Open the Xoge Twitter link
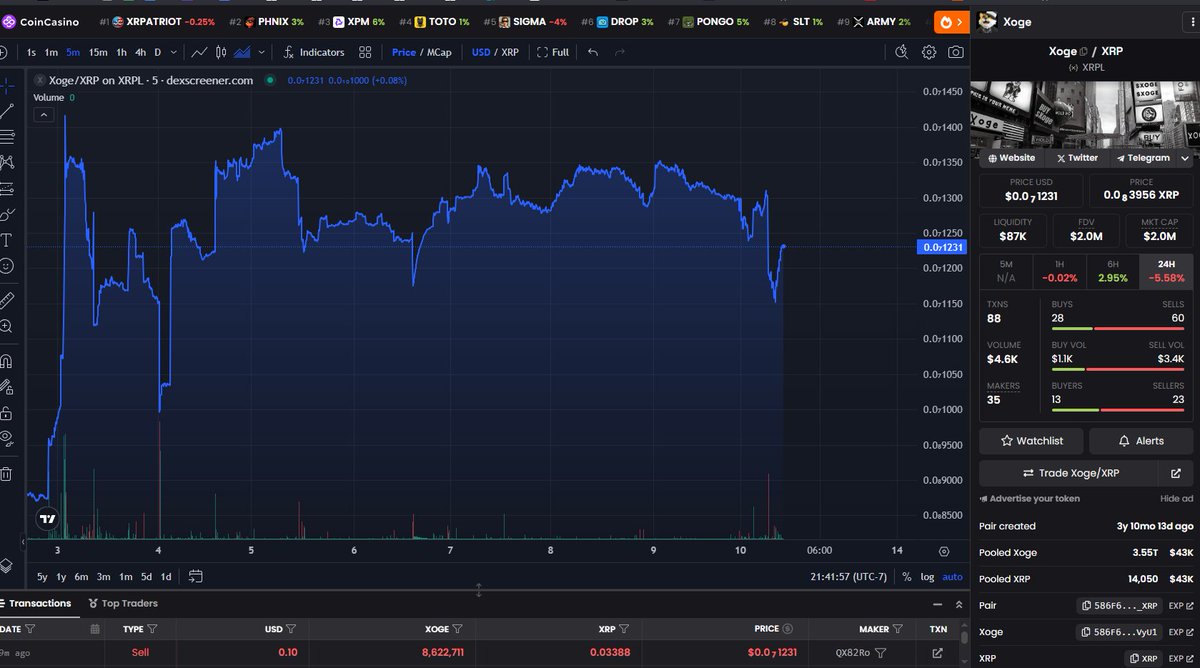The width and height of the screenshot is (1200, 668). pyautogui.click(x=1077, y=158)
